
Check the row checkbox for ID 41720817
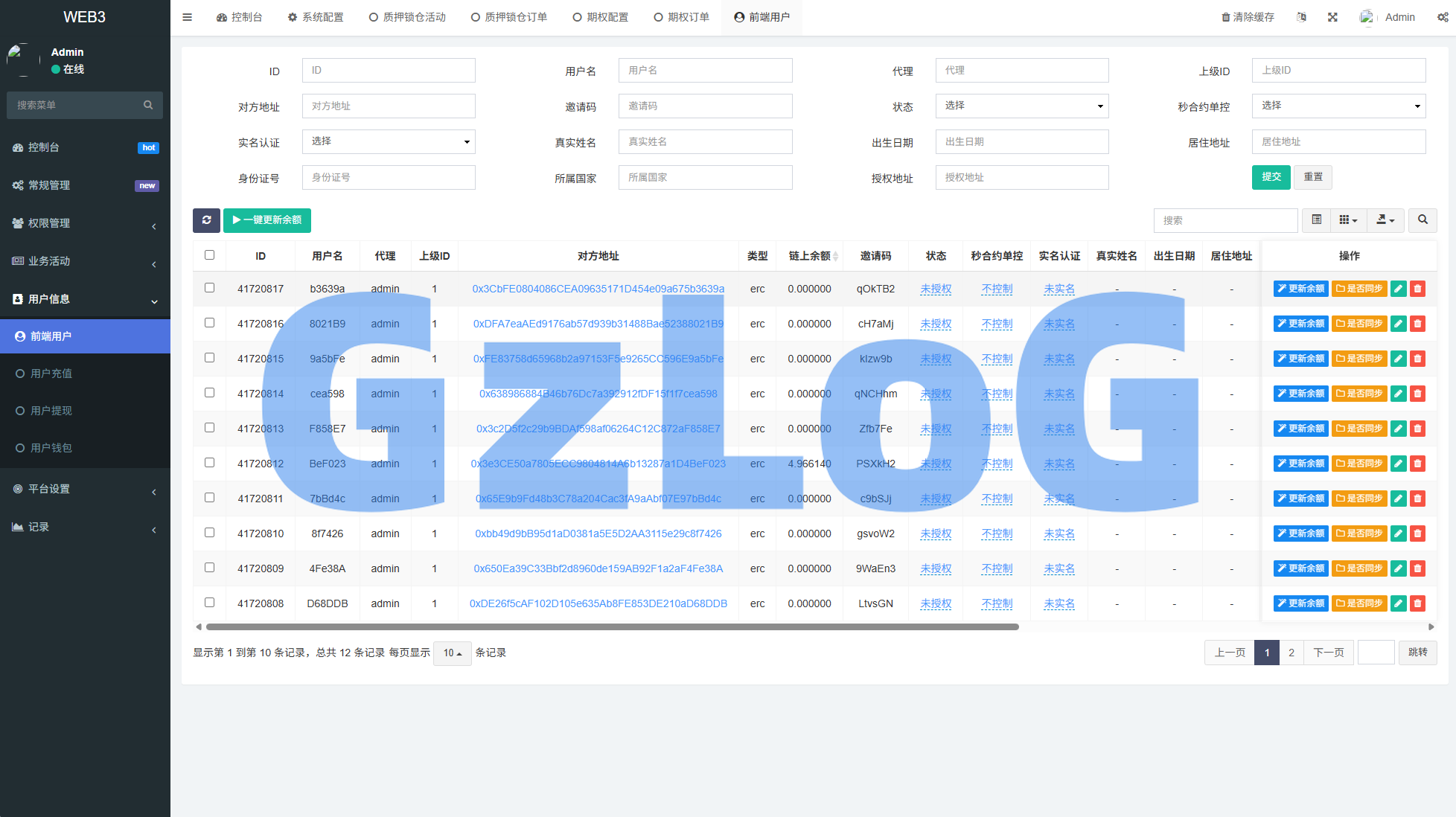click(209, 288)
